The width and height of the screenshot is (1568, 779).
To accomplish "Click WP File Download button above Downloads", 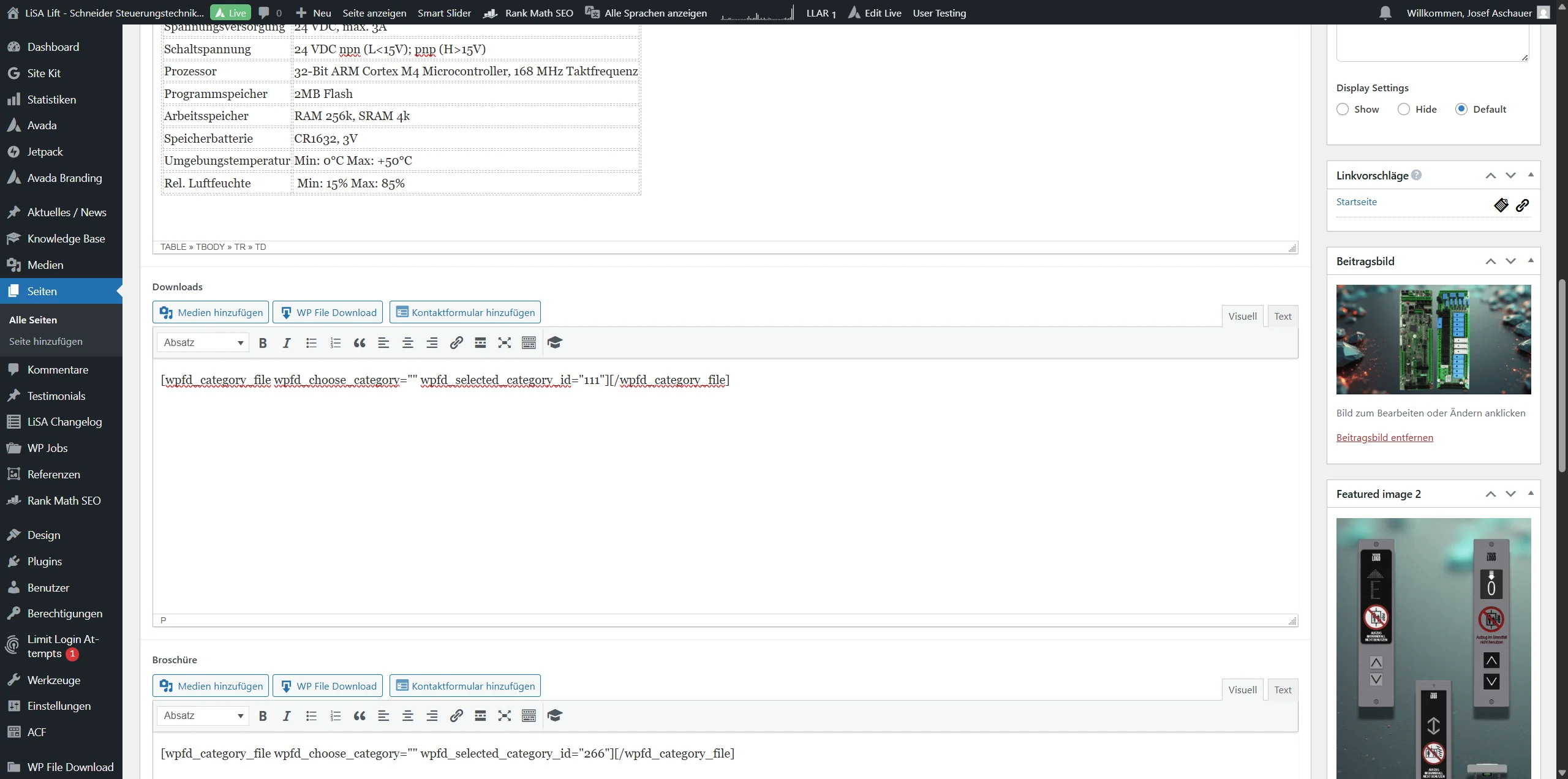I will tap(328, 312).
